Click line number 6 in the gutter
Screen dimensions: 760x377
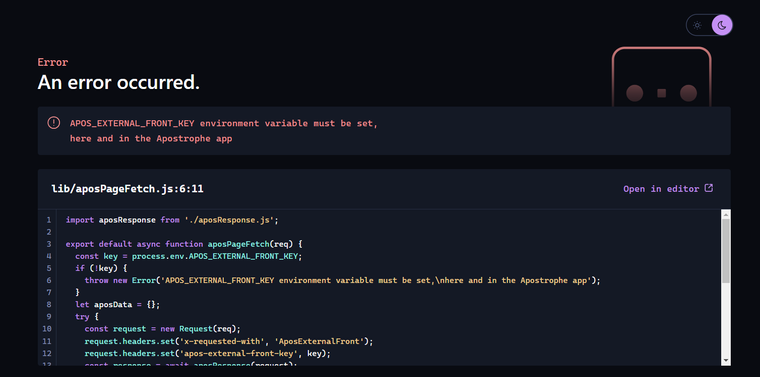pos(49,280)
